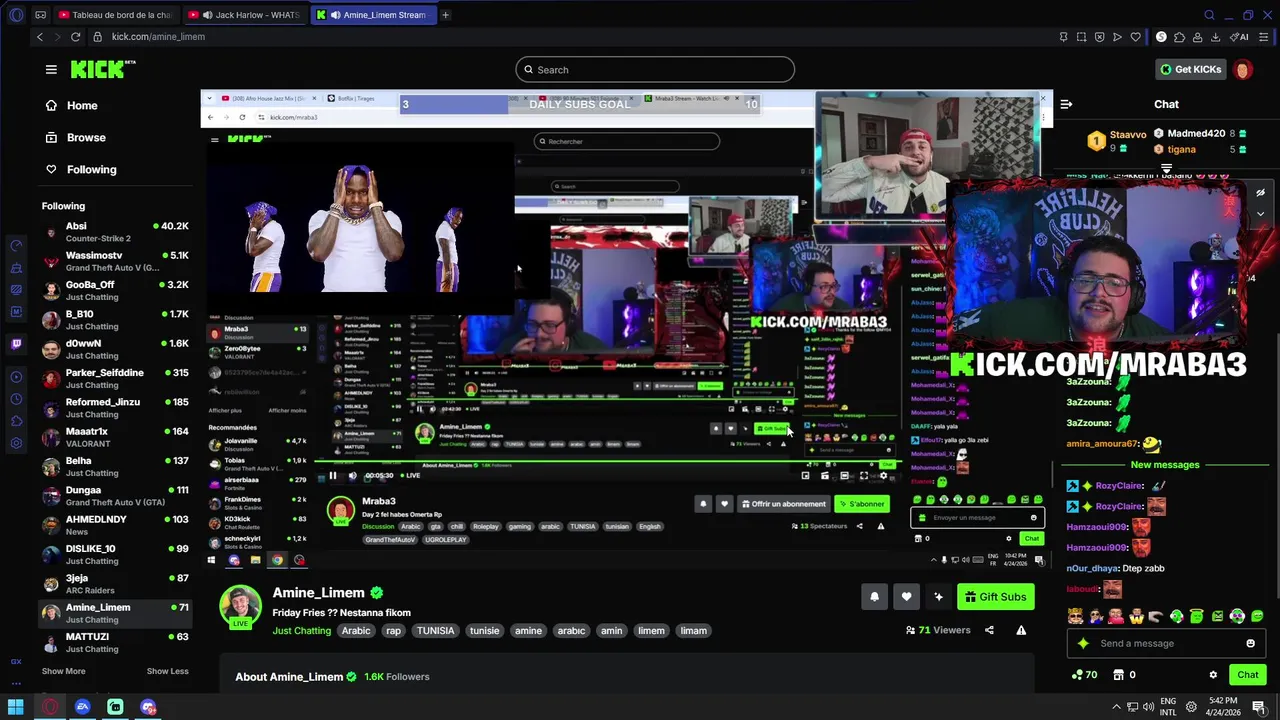Open Wassimostv channel in following list
This screenshot has height=720, width=1280.
tap(115, 261)
